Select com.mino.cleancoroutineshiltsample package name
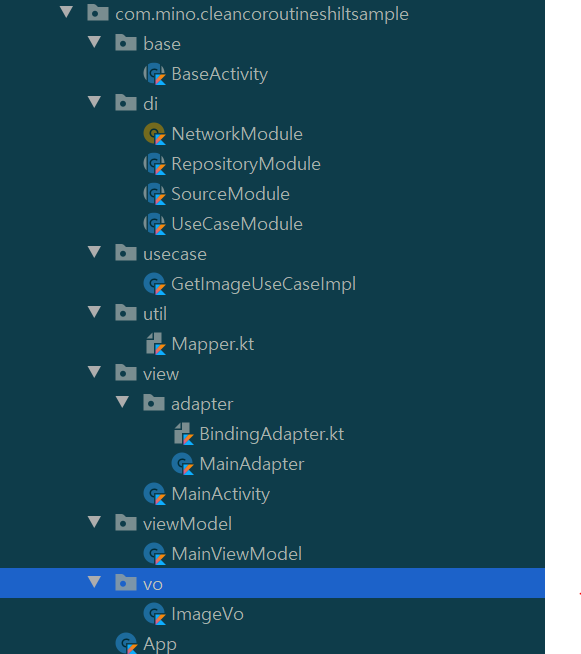 (x=262, y=14)
